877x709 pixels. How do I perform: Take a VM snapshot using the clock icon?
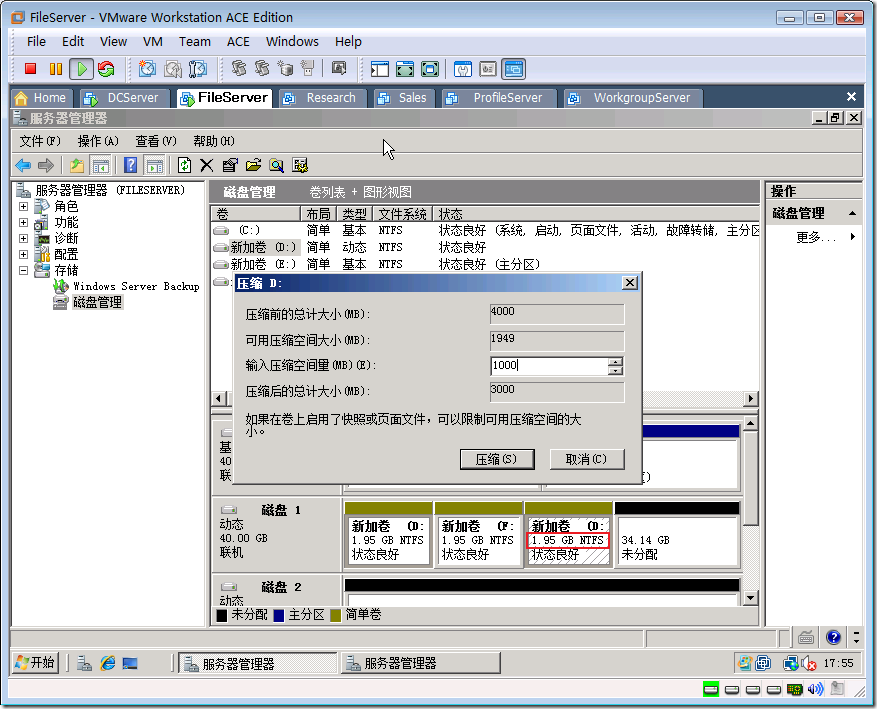point(147,69)
